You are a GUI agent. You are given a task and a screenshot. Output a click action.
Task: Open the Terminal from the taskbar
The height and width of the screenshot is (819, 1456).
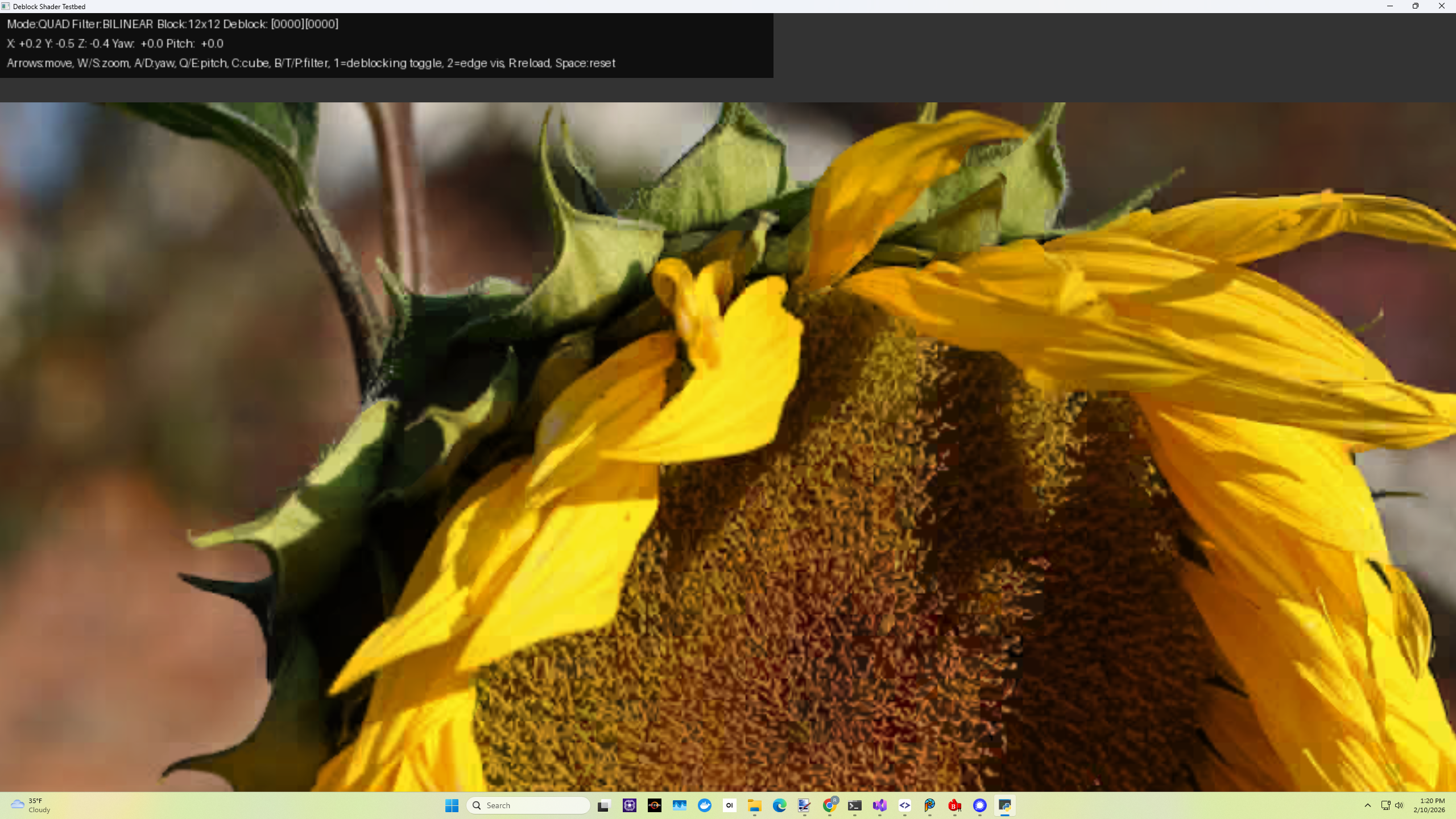click(854, 805)
